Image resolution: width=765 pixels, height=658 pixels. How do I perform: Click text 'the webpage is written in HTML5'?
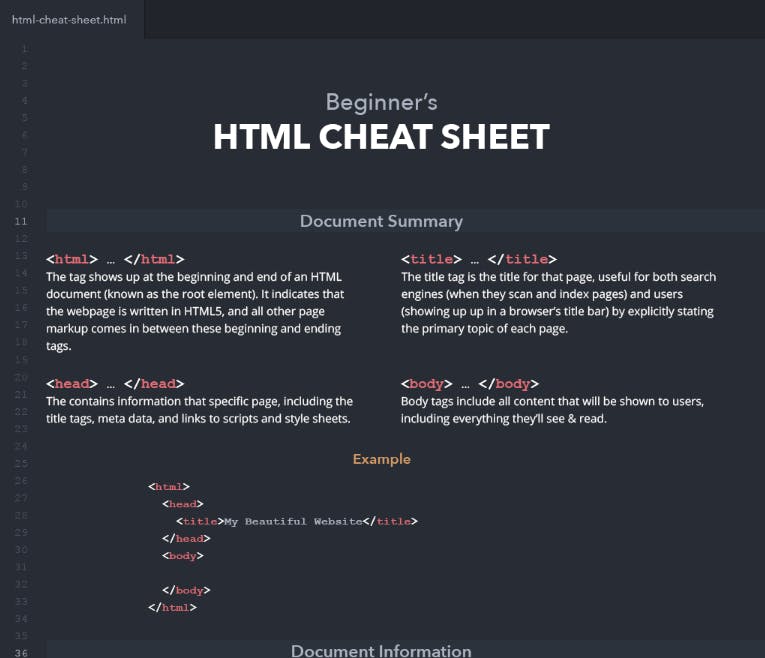(135, 311)
